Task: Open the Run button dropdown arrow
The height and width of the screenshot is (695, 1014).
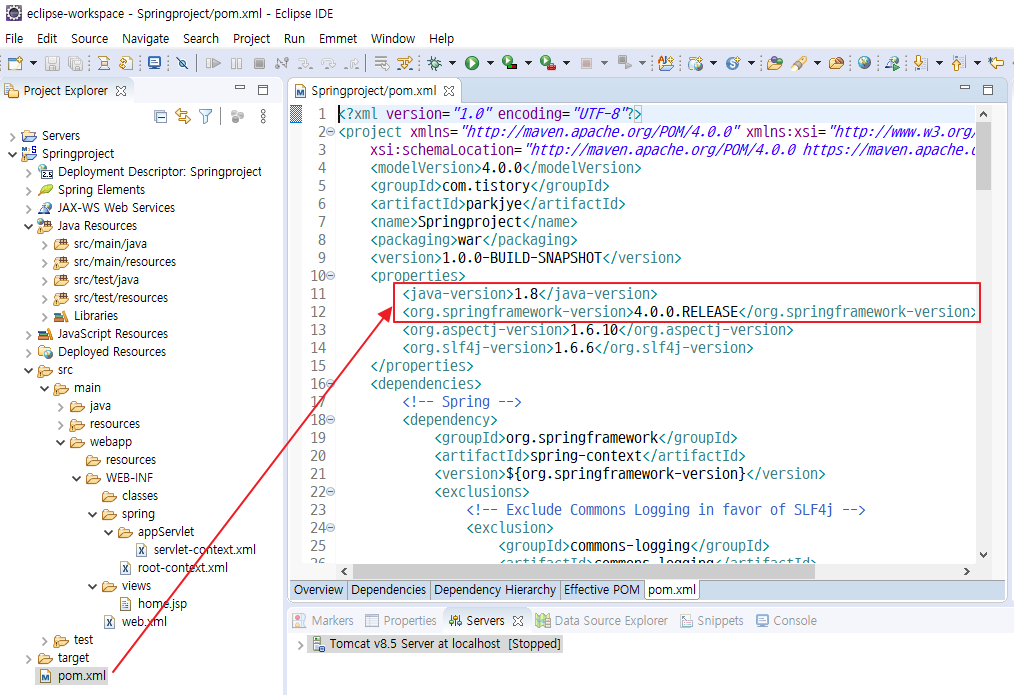Action: (490, 63)
